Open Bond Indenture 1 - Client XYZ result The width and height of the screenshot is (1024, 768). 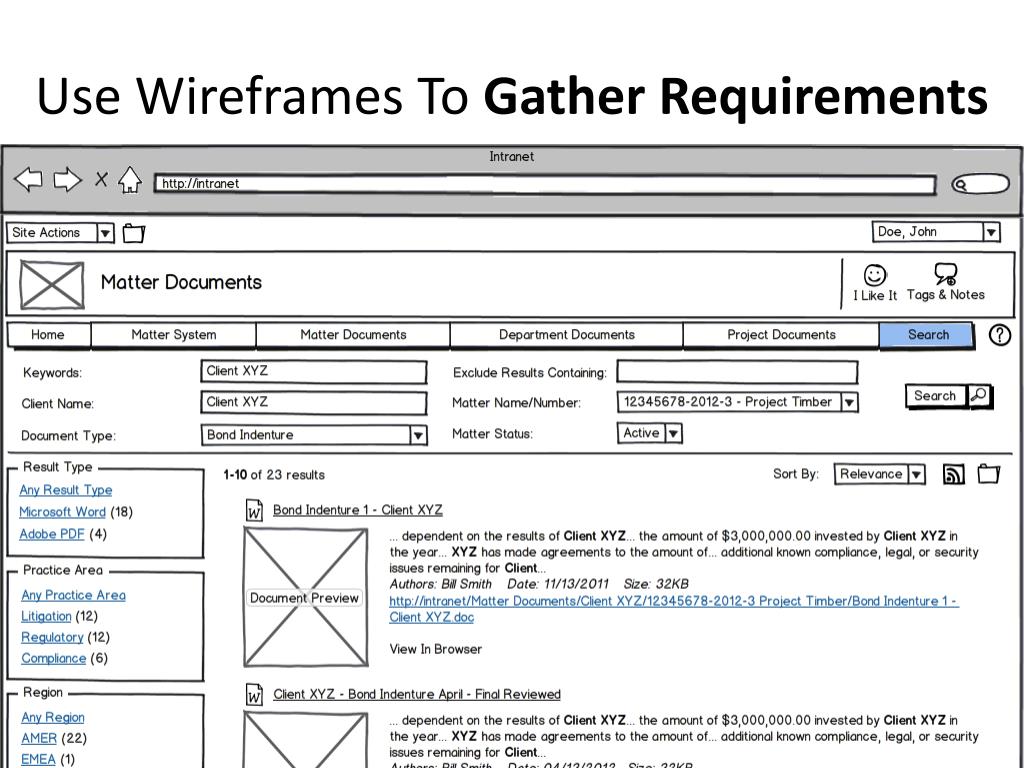[358, 510]
